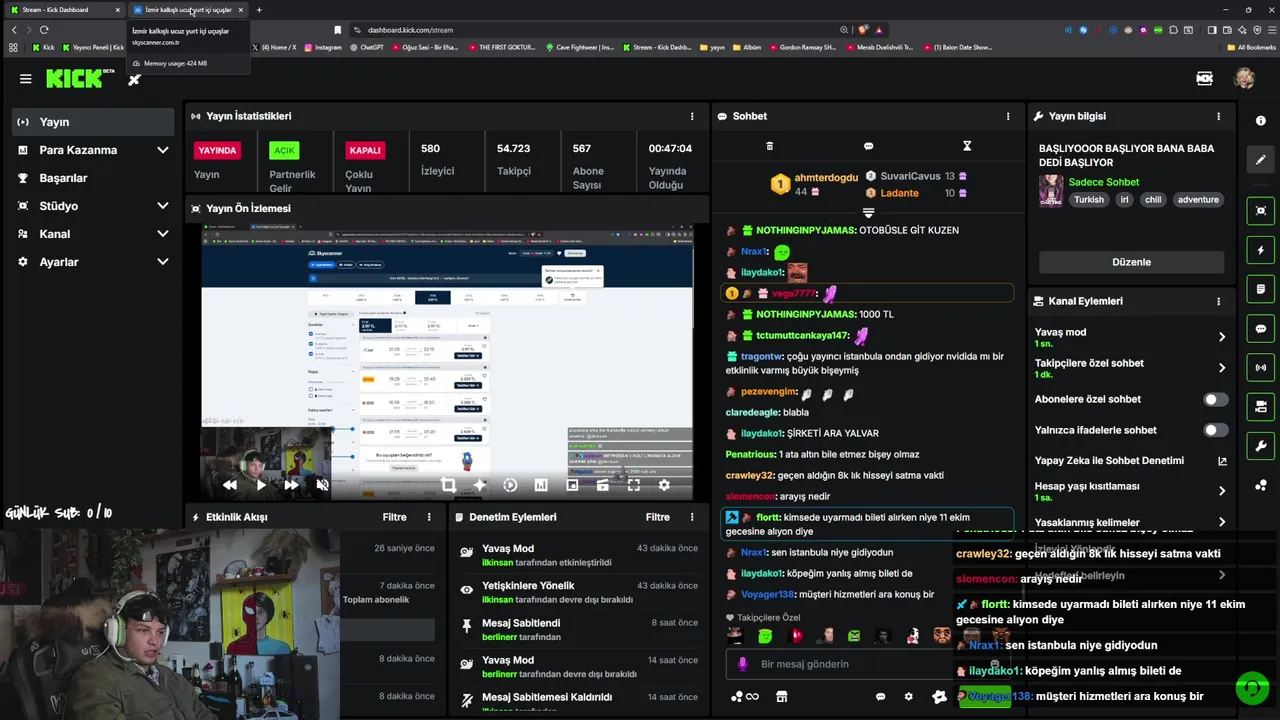Screen dimensions: 1280x720
Task: Open settings gear in stream preview controls
Action: tap(664, 485)
